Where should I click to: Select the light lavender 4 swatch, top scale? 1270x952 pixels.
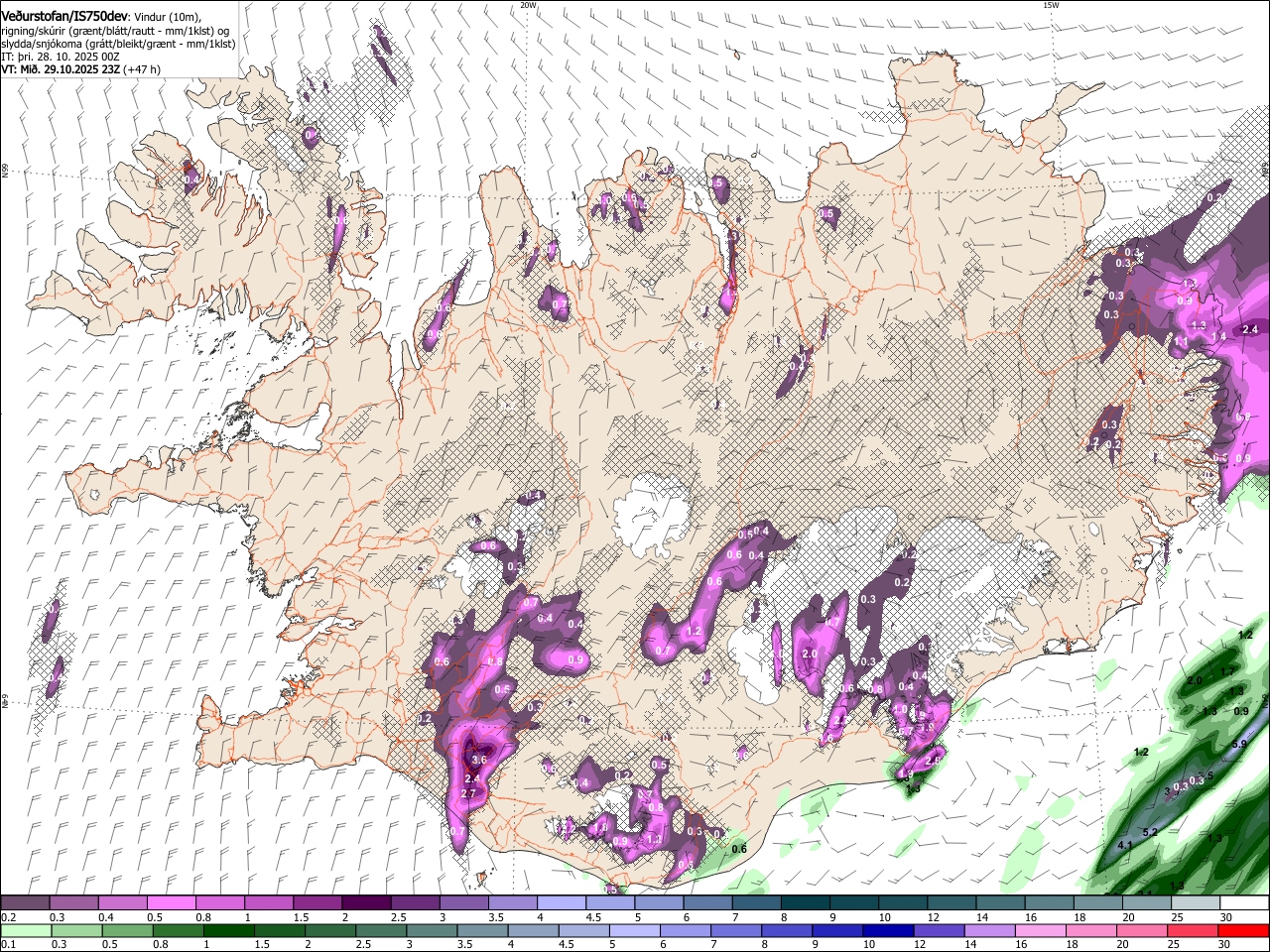click(x=562, y=902)
